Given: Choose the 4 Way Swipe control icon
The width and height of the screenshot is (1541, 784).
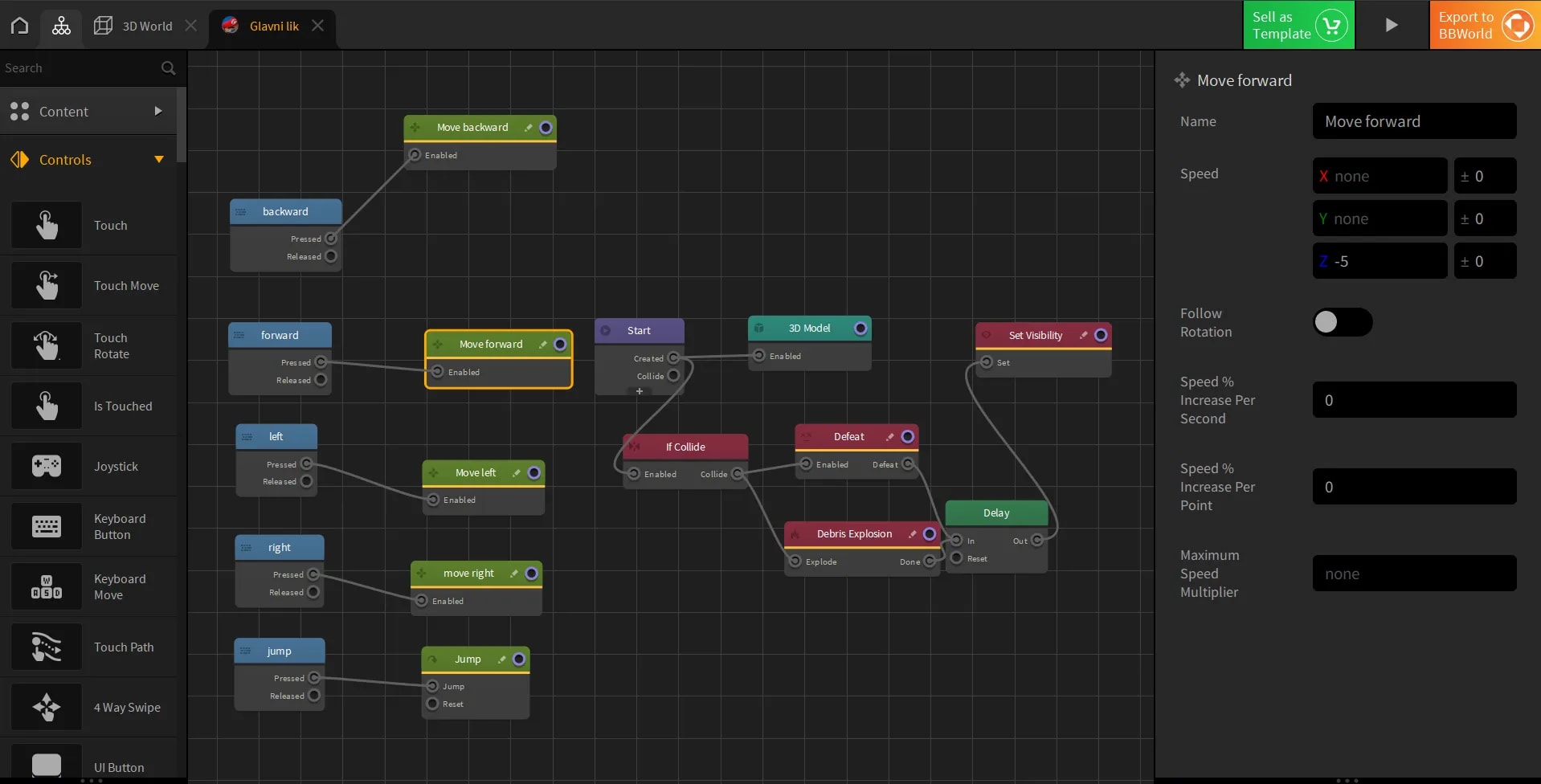Looking at the screenshot, I should pos(47,707).
